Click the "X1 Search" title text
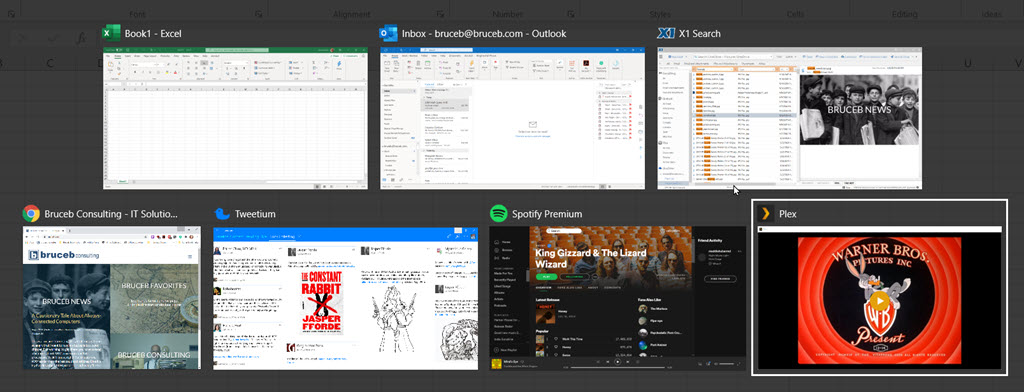The width and height of the screenshot is (1024, 392). tap(700, 34)
